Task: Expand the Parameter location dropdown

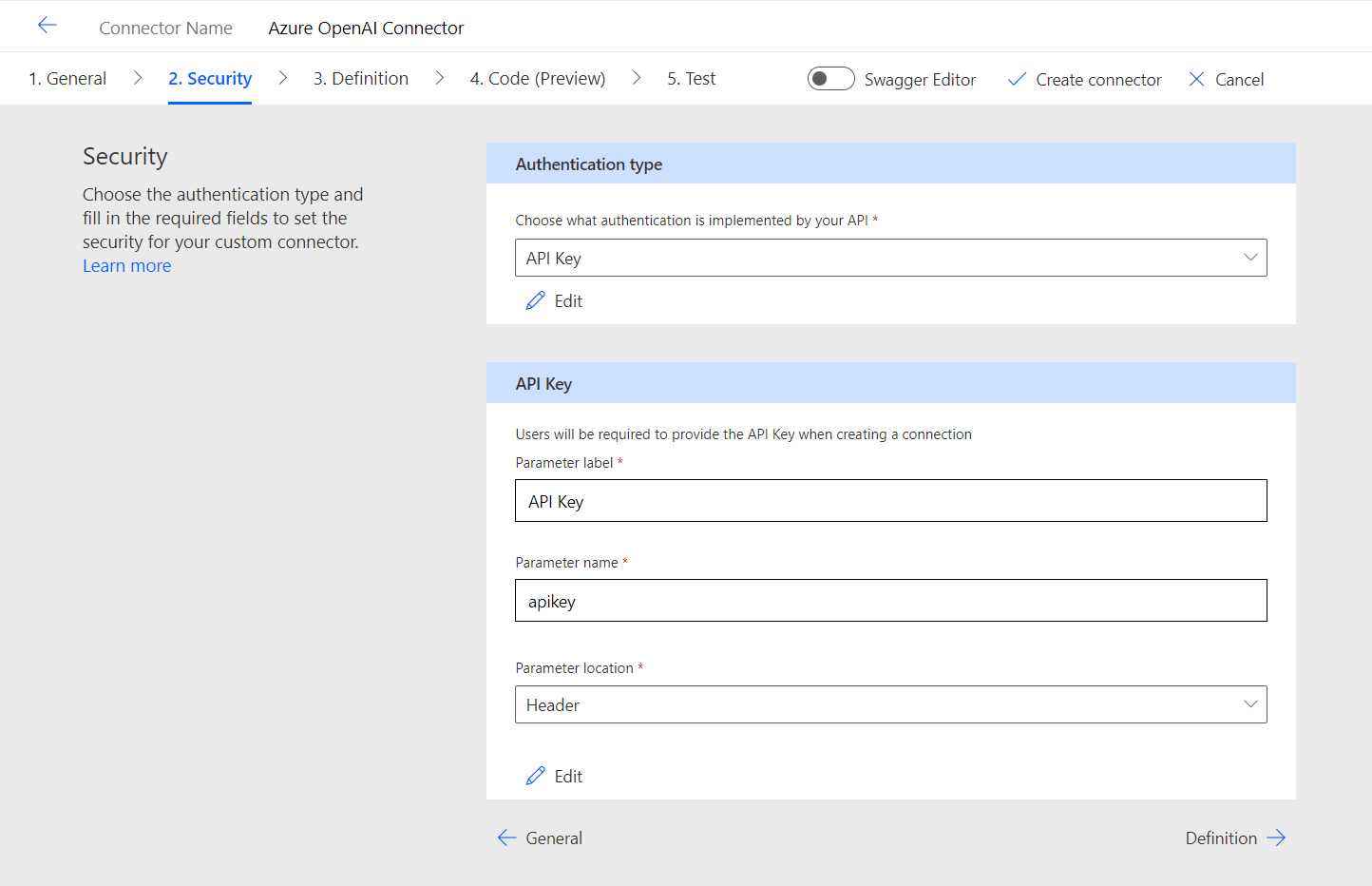Action: pyautogui.click(x=889, y=704)
